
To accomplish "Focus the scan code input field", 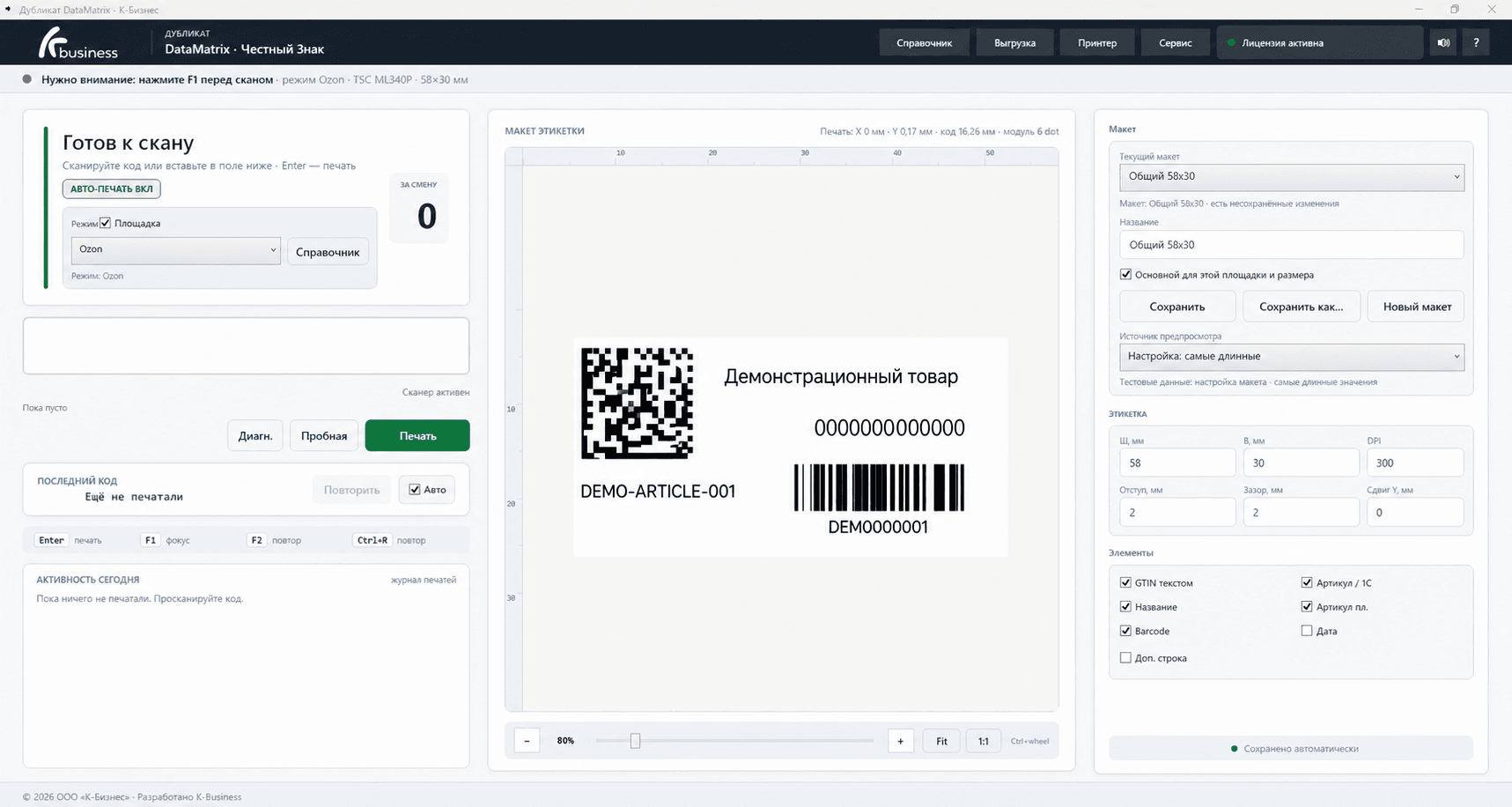I will pos(246,345).
